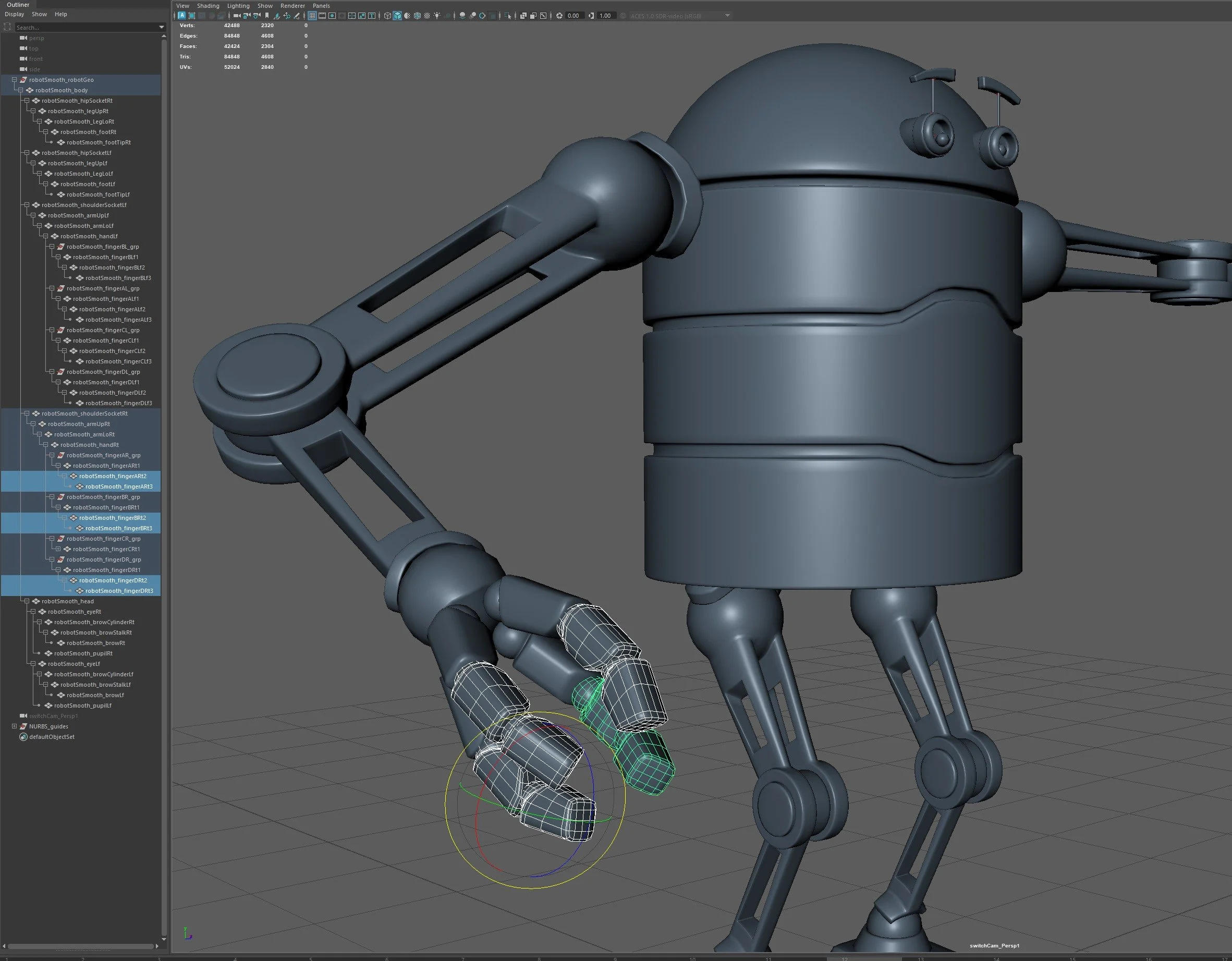1232x961 pixels.
Task: Enable wireframe shading cube icon
Action: click(387, 16)
